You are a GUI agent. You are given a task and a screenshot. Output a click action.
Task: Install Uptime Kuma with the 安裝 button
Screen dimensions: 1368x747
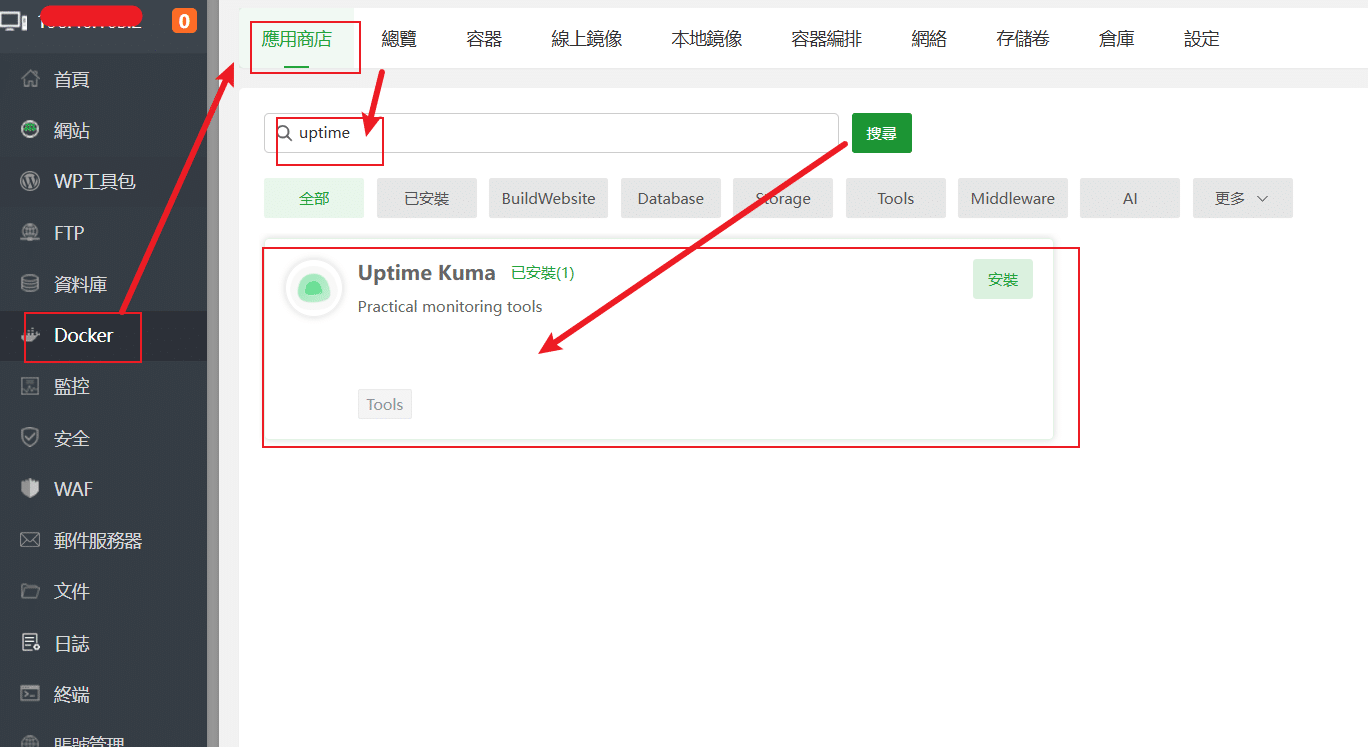pos(1002,279)
